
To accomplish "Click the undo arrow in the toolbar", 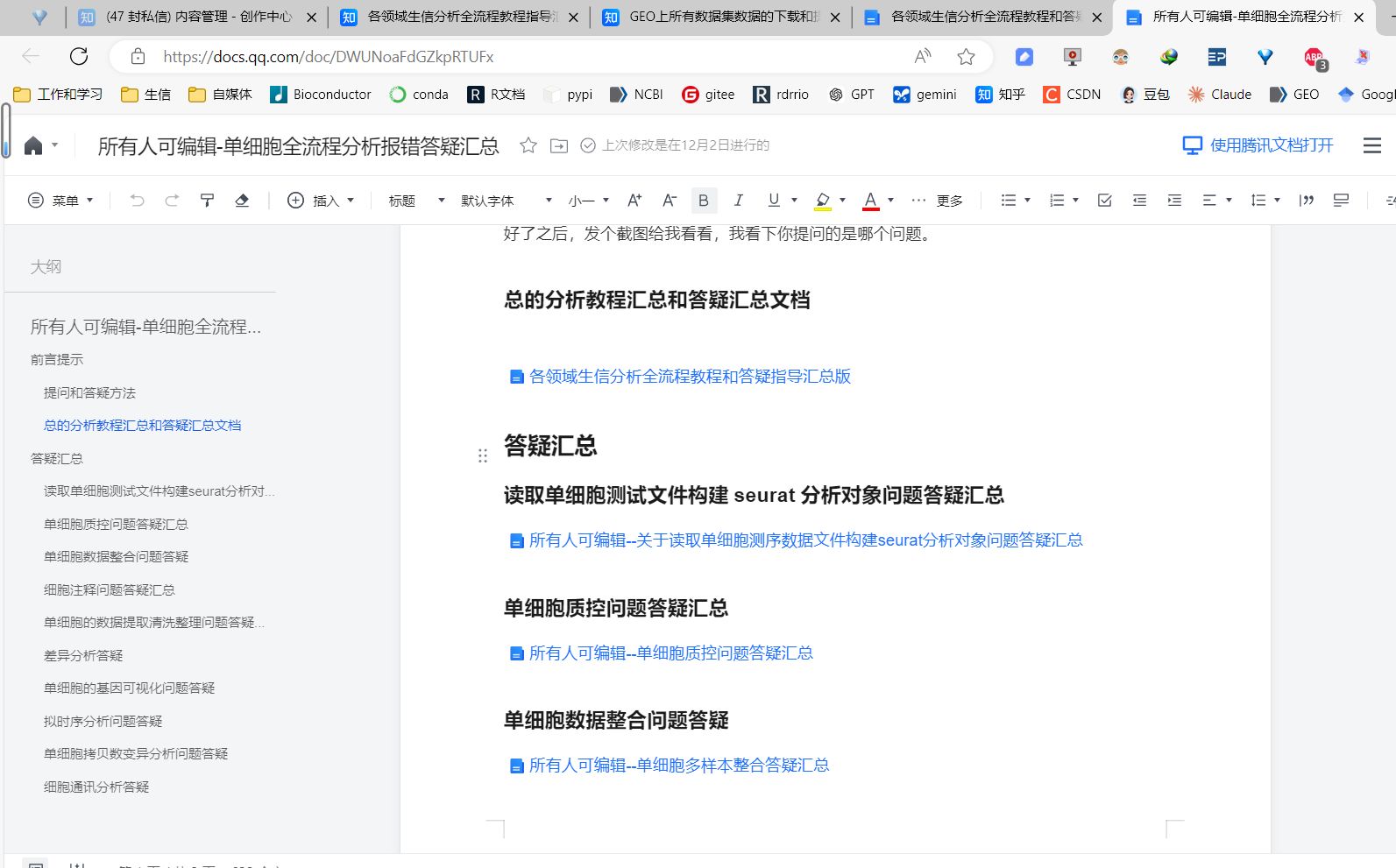I will (137, 201).
